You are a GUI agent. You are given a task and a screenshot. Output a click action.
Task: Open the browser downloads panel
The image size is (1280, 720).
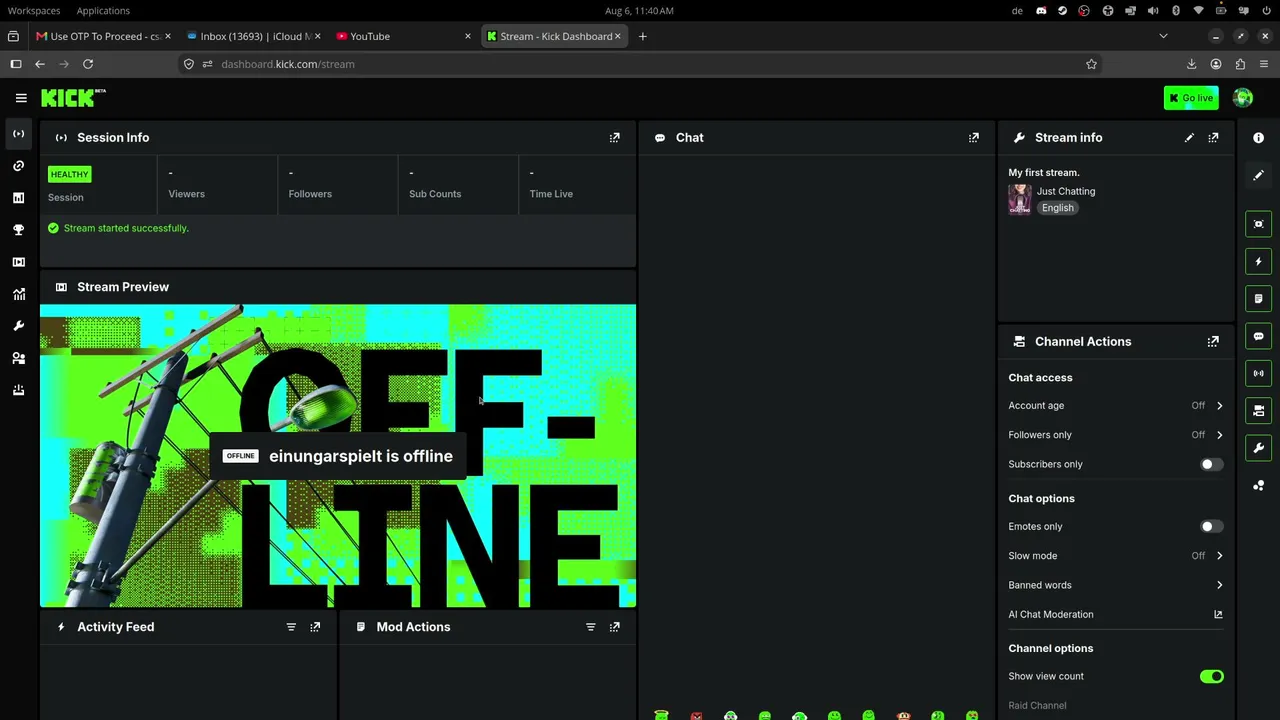pos(1191,64)
